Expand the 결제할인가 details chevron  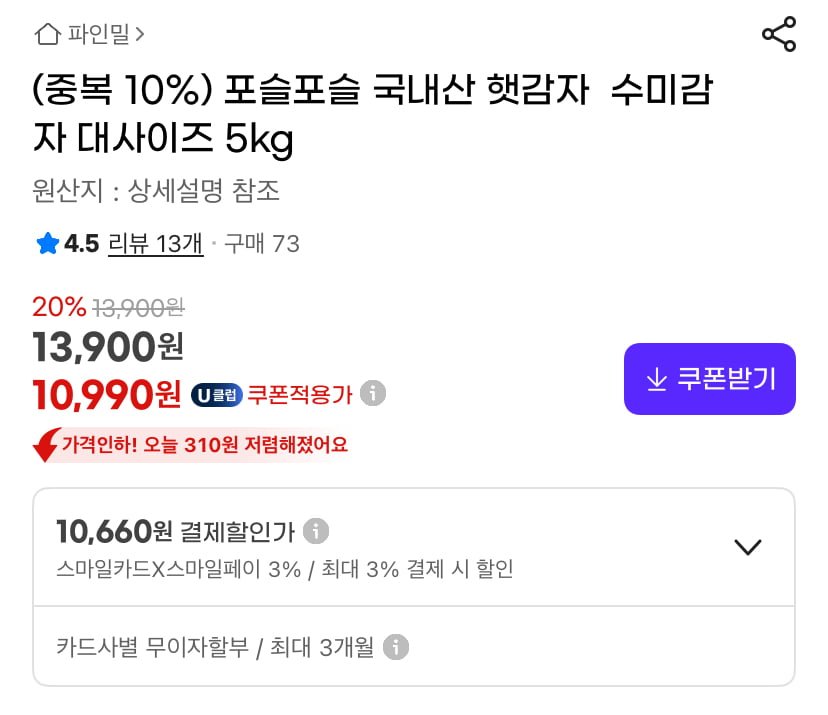747,547
